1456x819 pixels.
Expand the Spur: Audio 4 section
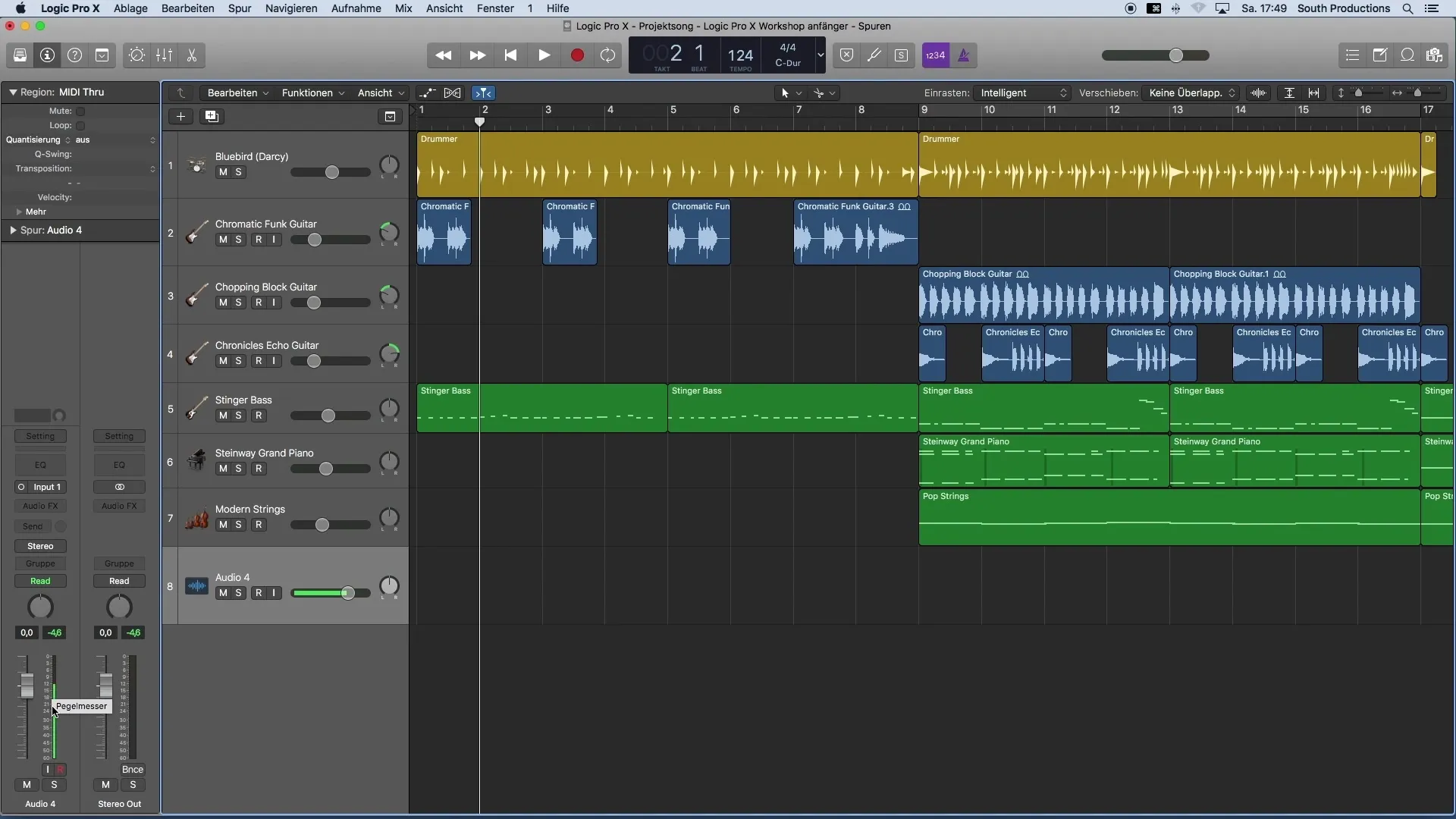click(x=13, y=231)
